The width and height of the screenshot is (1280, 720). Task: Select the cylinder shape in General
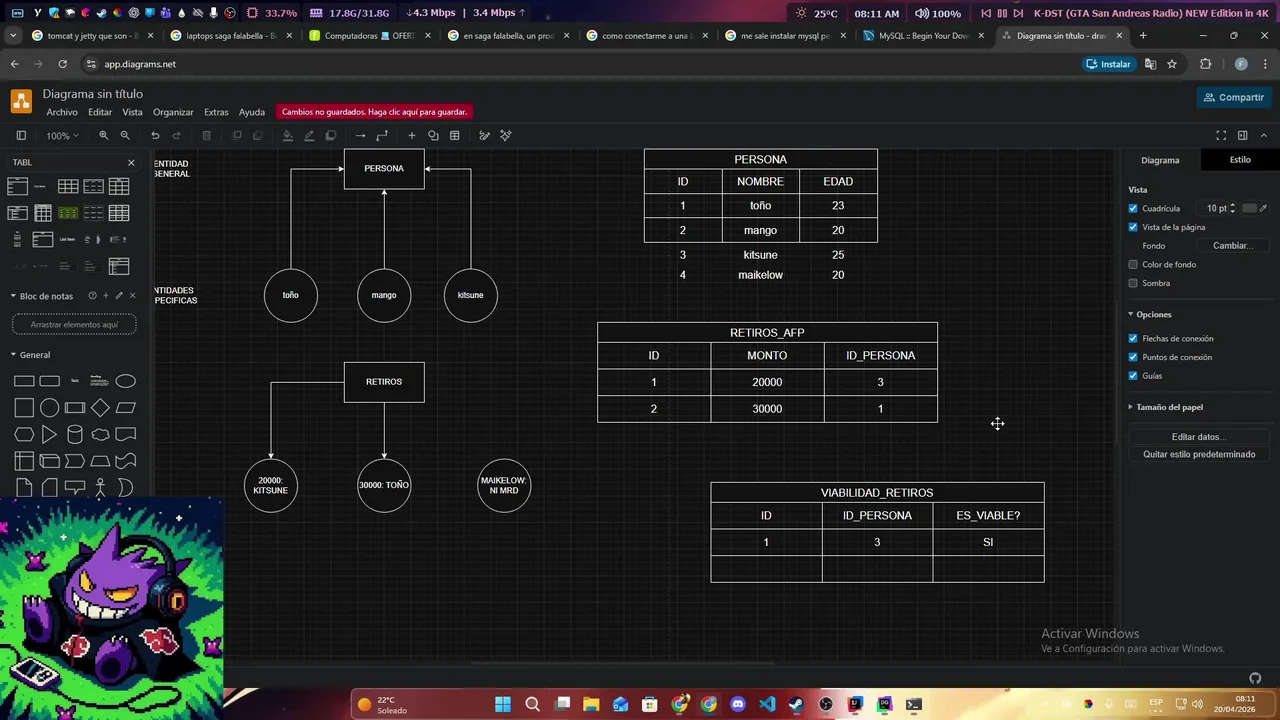coord(75,435)
